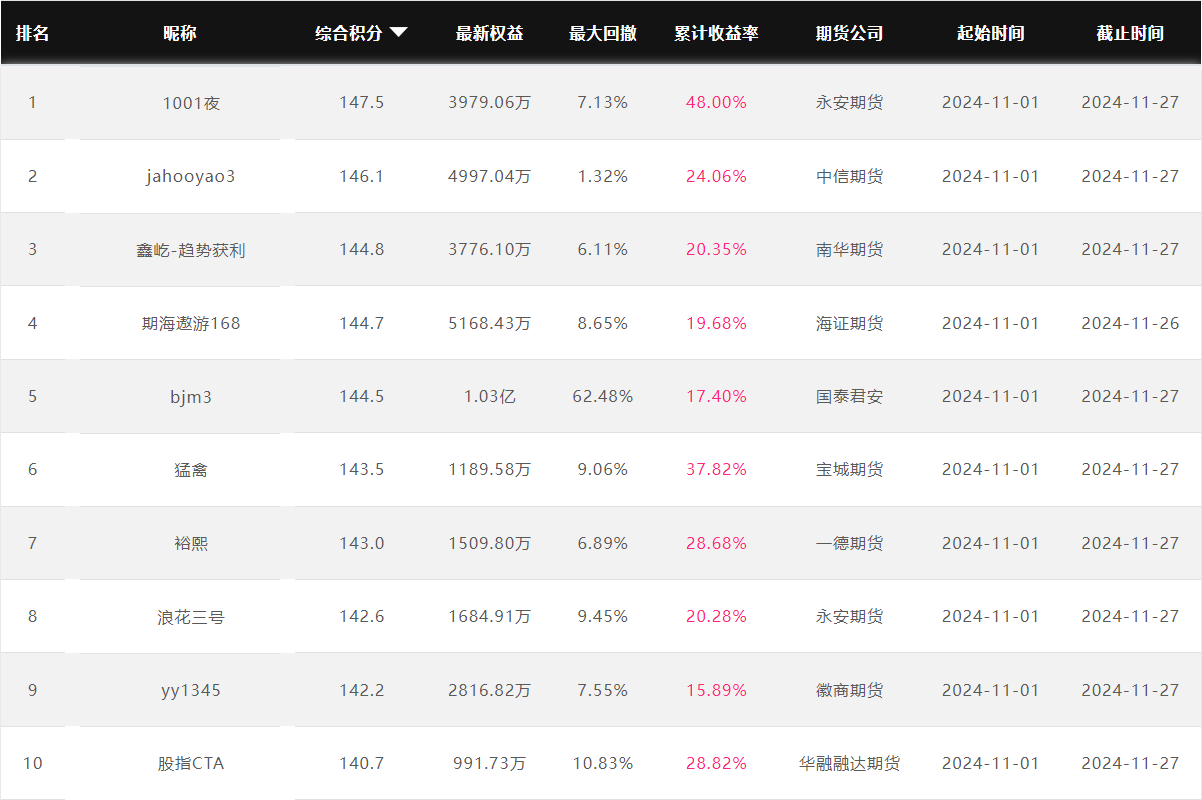The width and height of the screenshot is (1202, 800).
Task: Select score value 143.0
Action: [362, 543]
